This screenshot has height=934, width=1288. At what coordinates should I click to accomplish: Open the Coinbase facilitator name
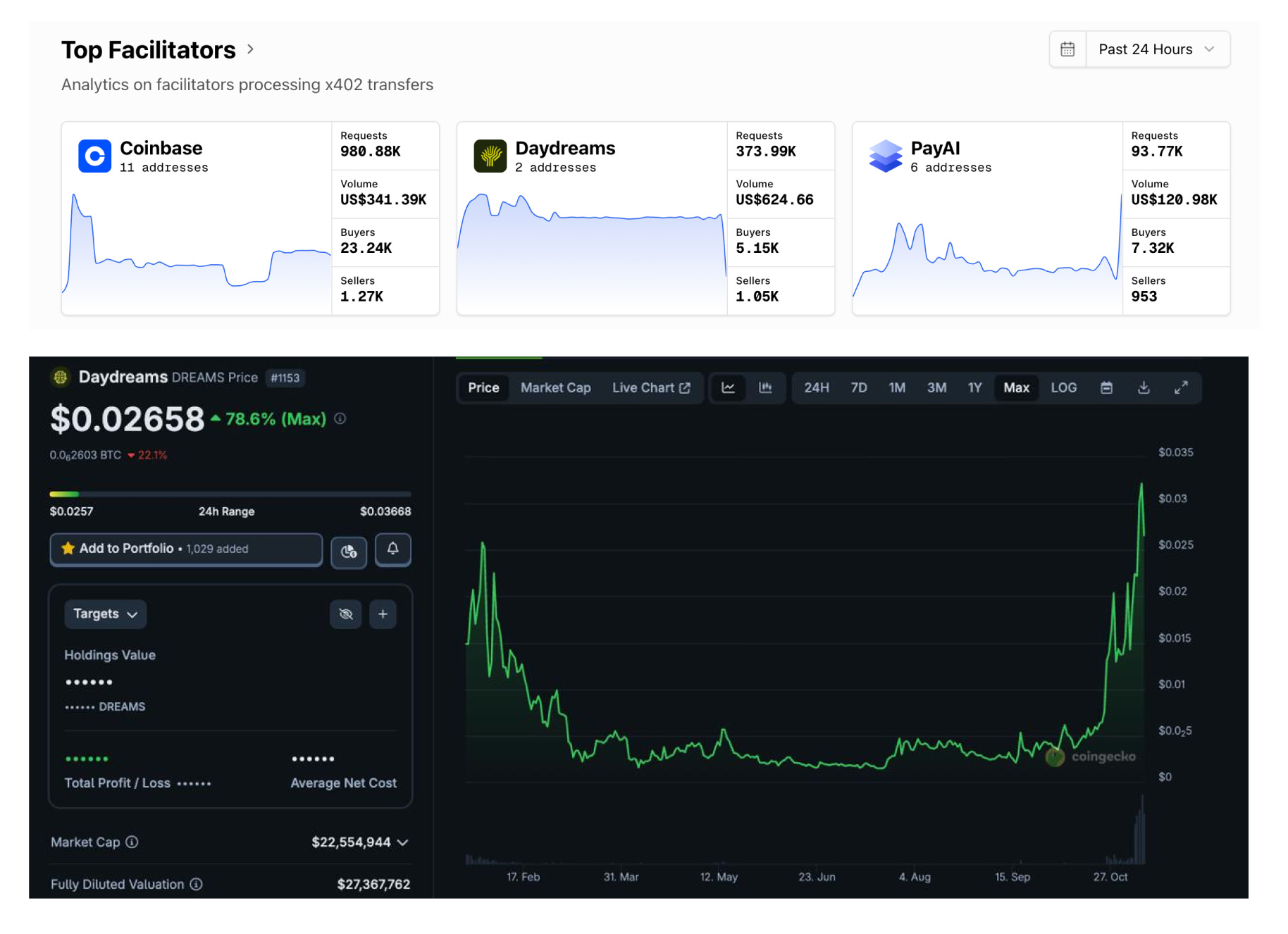[x=161, y=148]
